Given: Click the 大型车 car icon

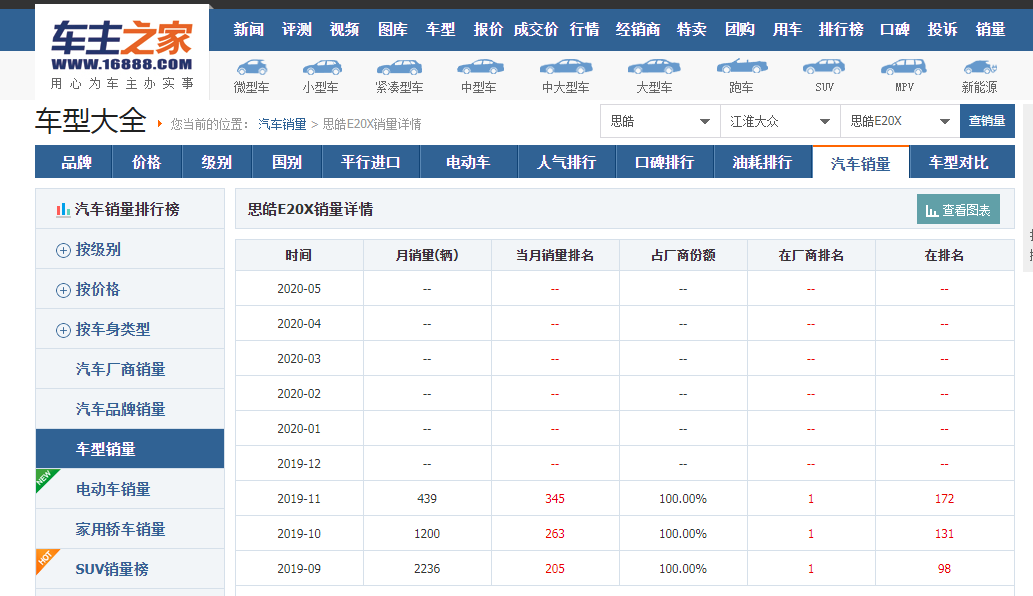Looking at the screenshot, I should (654, 67).
